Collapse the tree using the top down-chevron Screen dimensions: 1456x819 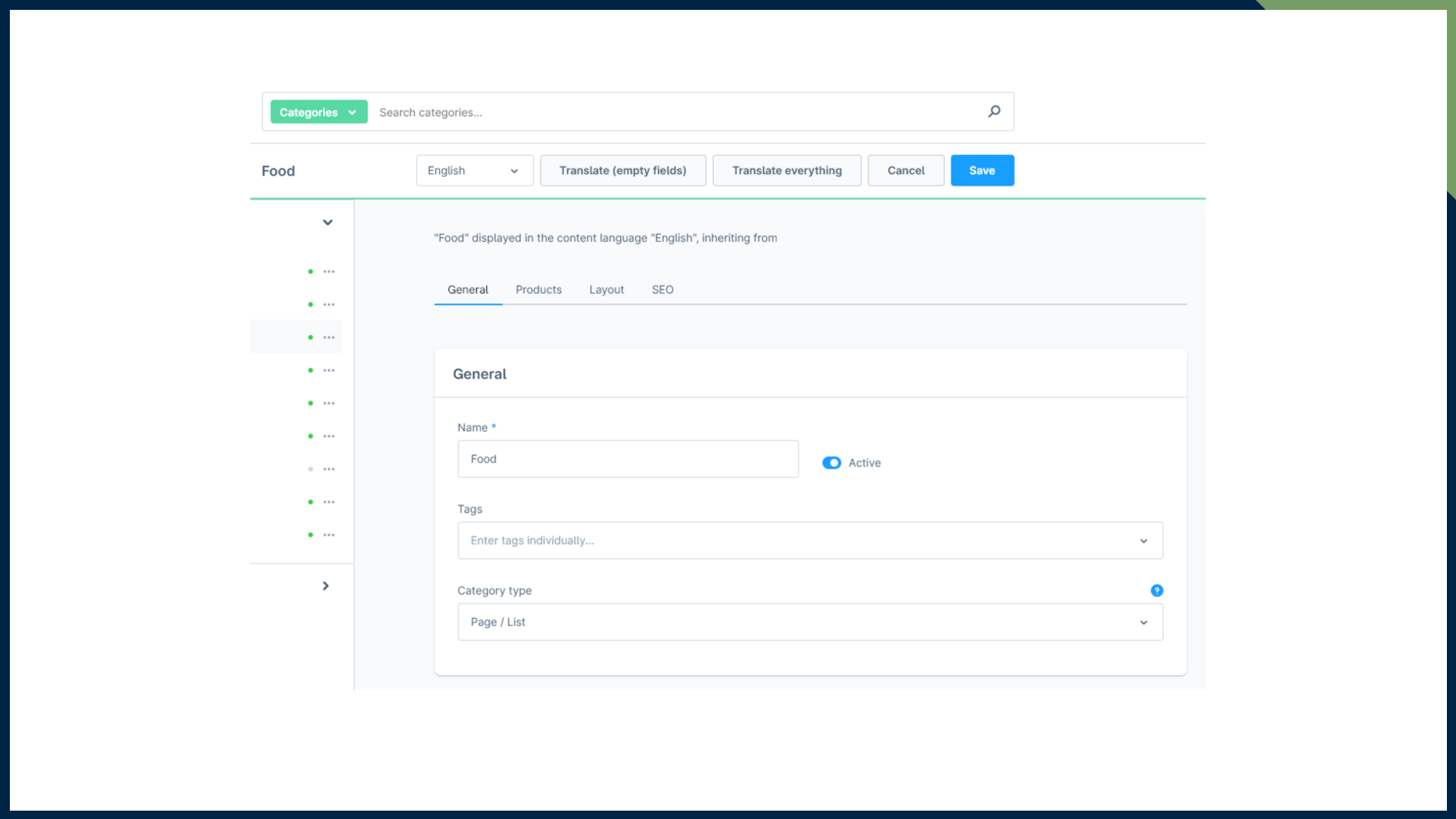(x=328, y=222)
